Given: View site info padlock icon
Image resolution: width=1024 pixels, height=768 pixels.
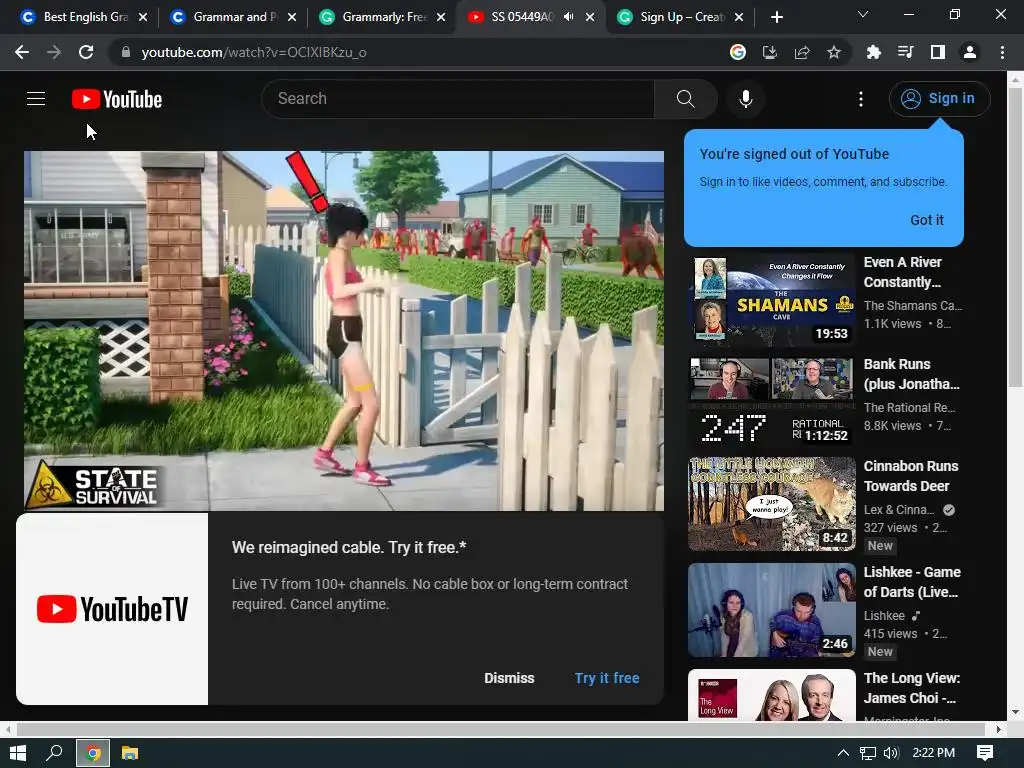Looking at the screenshot, I should (x=125, y=52).
